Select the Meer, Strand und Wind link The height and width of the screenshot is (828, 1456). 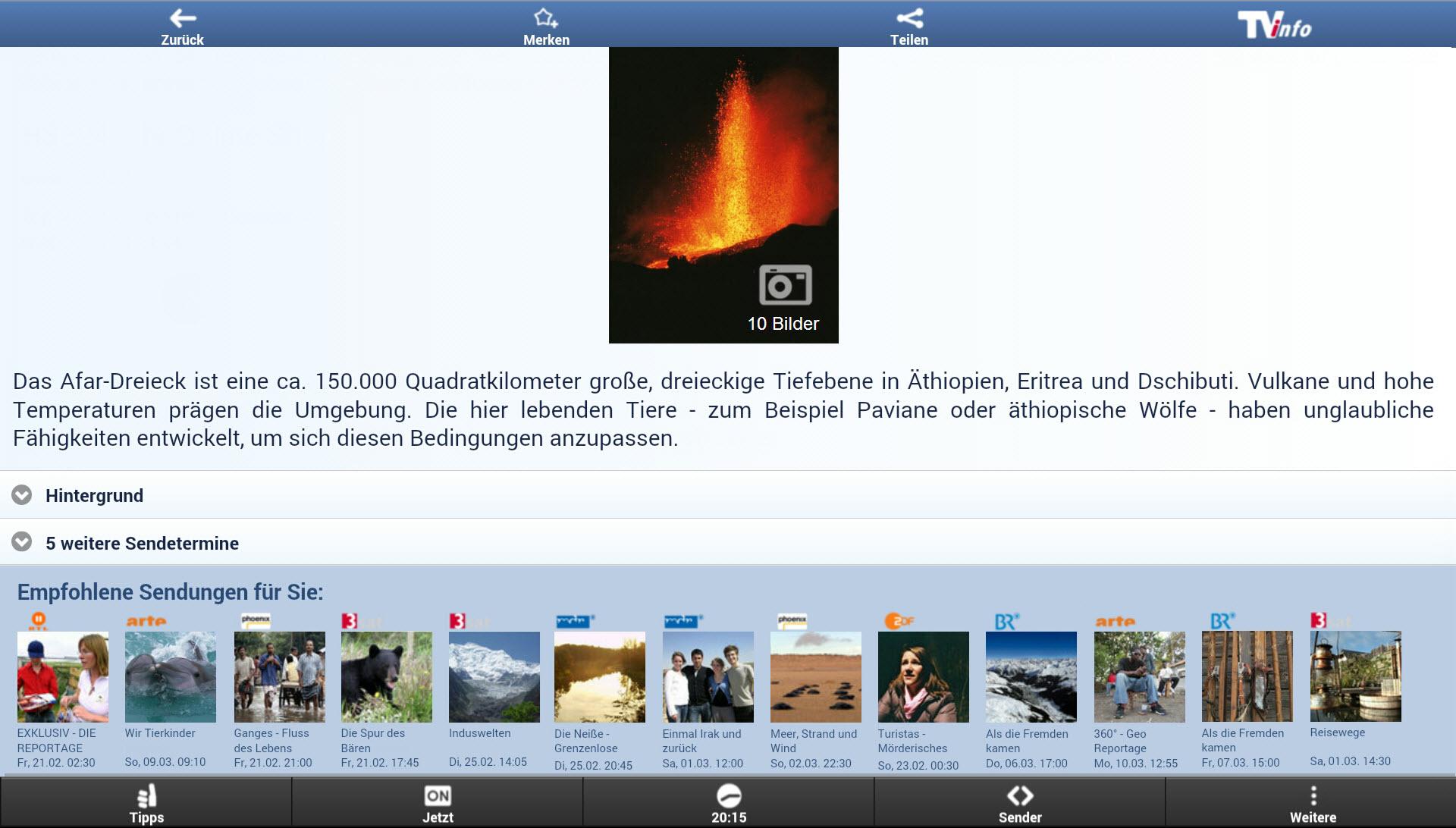813,741
